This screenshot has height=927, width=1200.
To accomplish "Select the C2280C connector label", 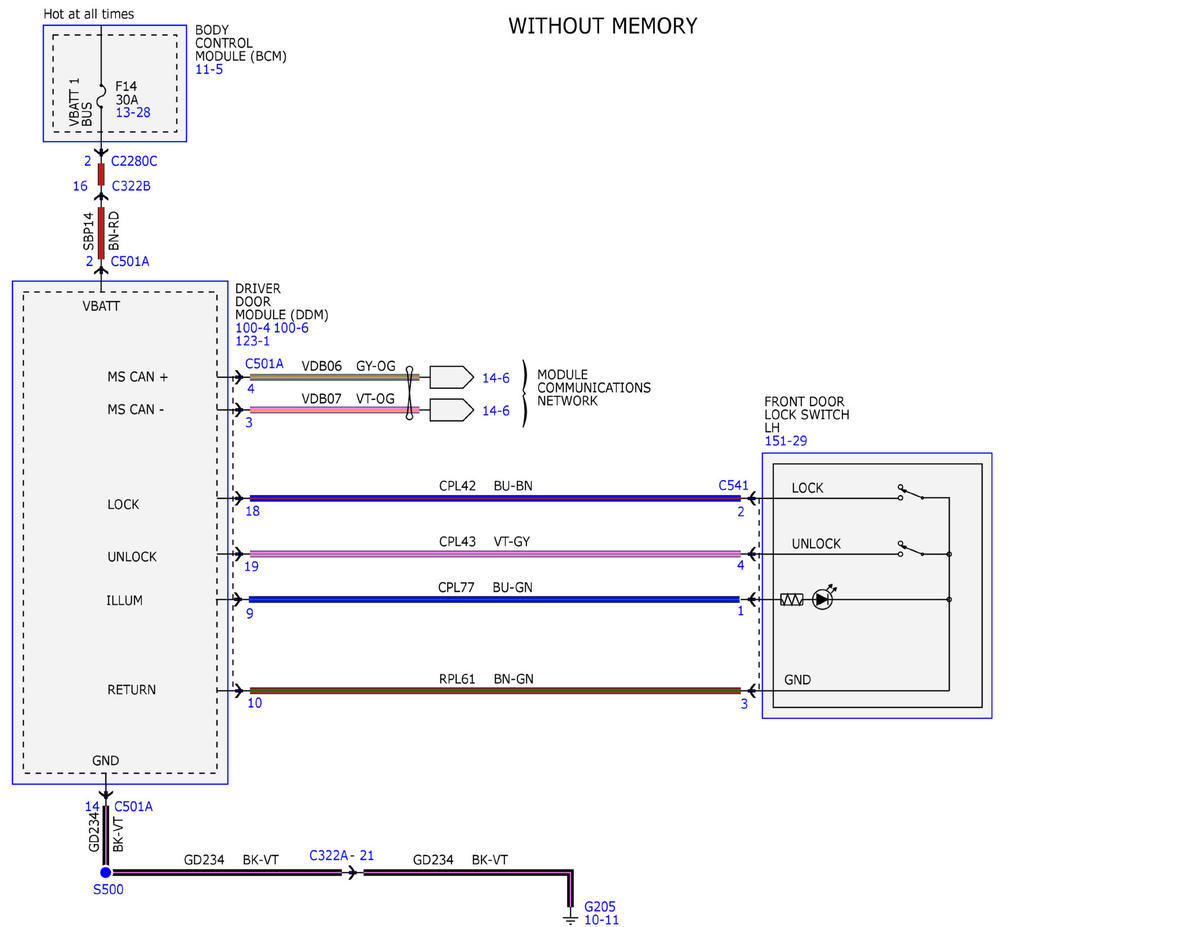I will [x=134, y=160].
